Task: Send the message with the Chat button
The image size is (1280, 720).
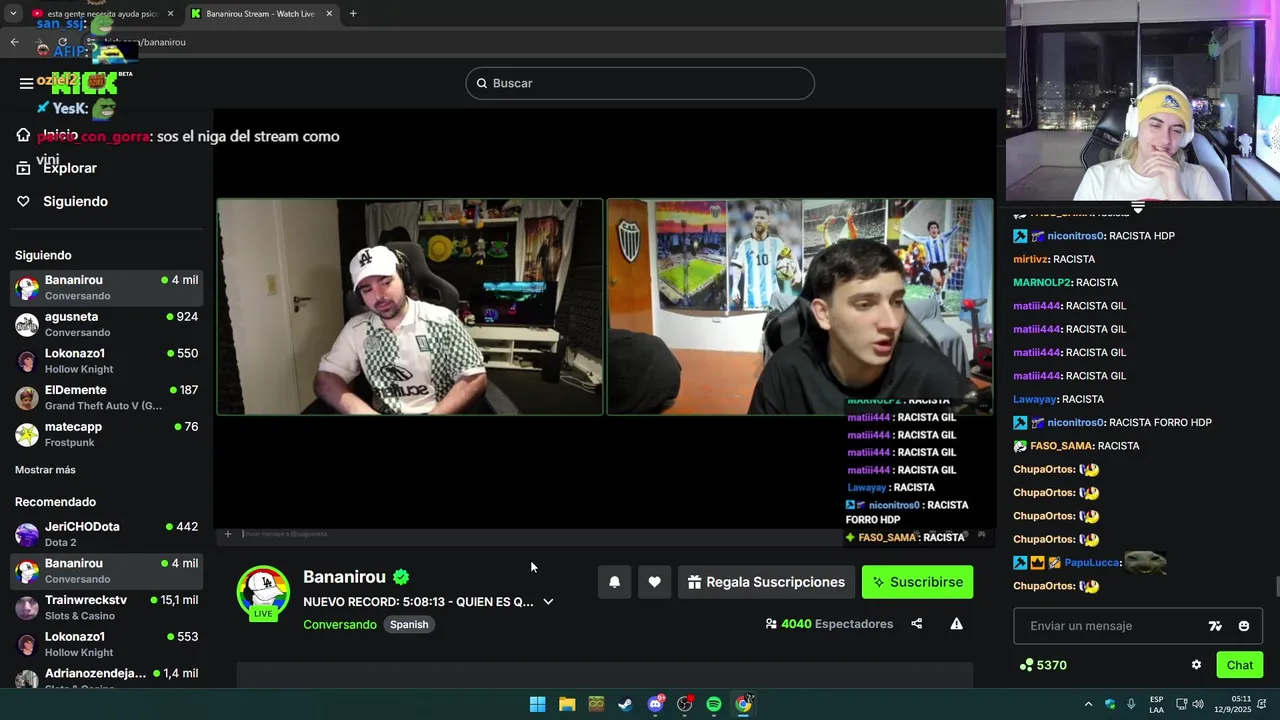Action: click(x=1240, y=665)
